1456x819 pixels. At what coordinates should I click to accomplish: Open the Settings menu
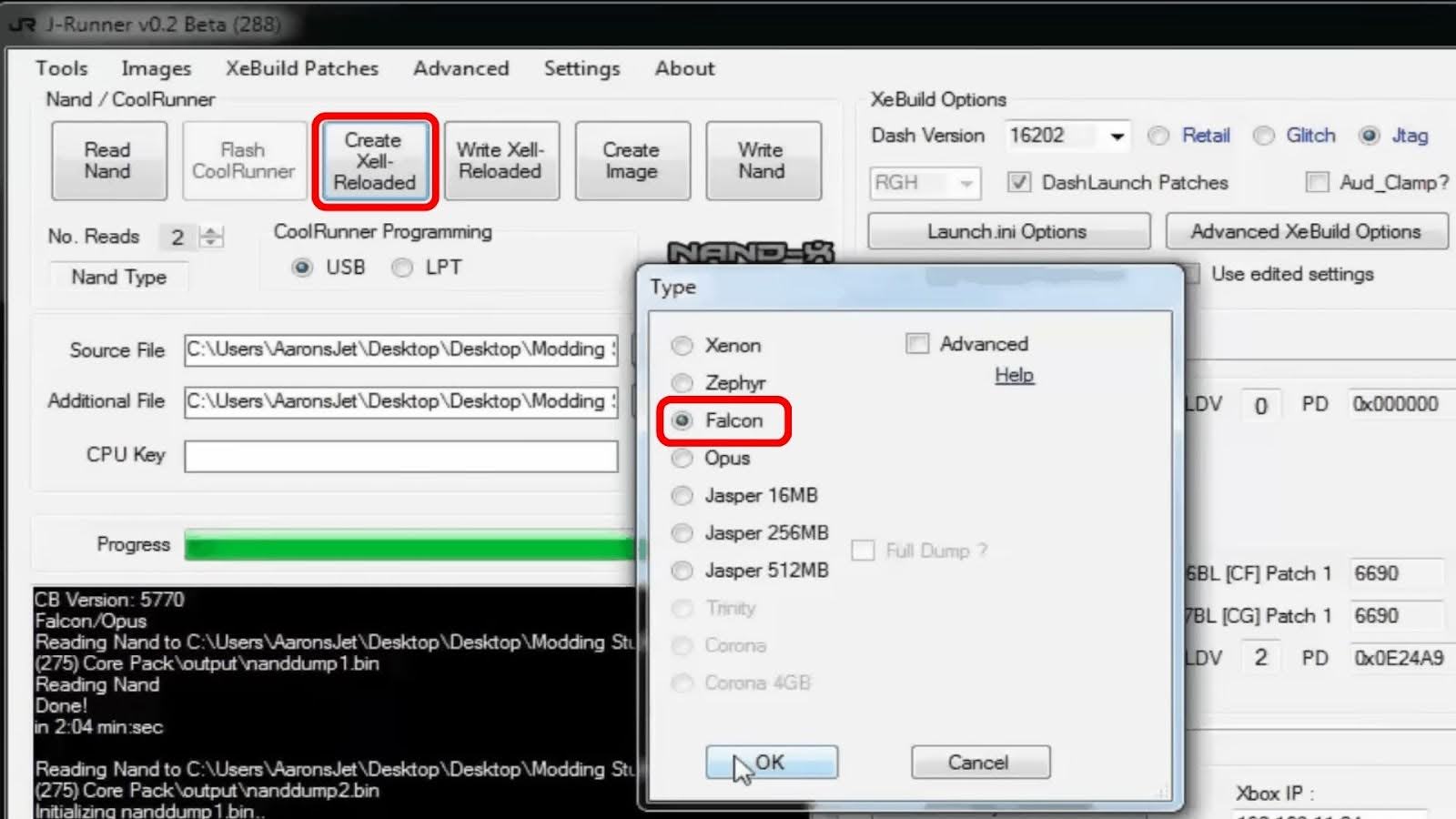click(581, 68)
